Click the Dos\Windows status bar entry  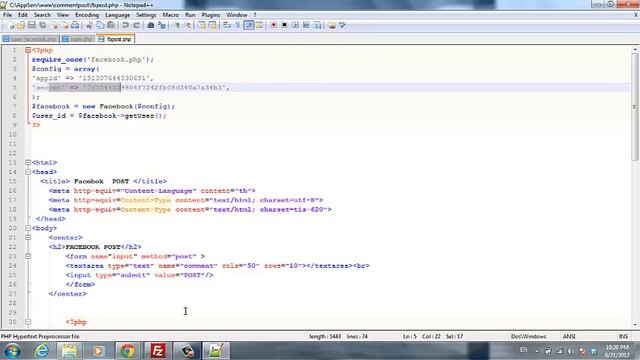coord(529,336)
